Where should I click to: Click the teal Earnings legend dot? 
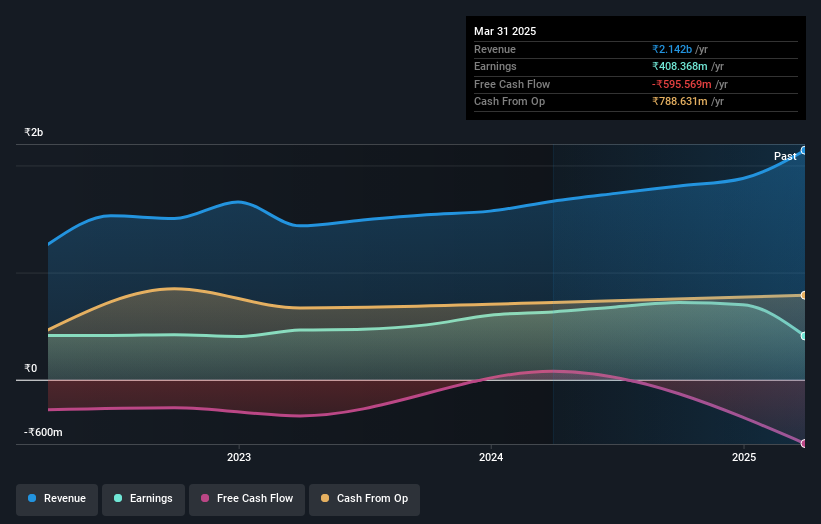click(118, 498)
